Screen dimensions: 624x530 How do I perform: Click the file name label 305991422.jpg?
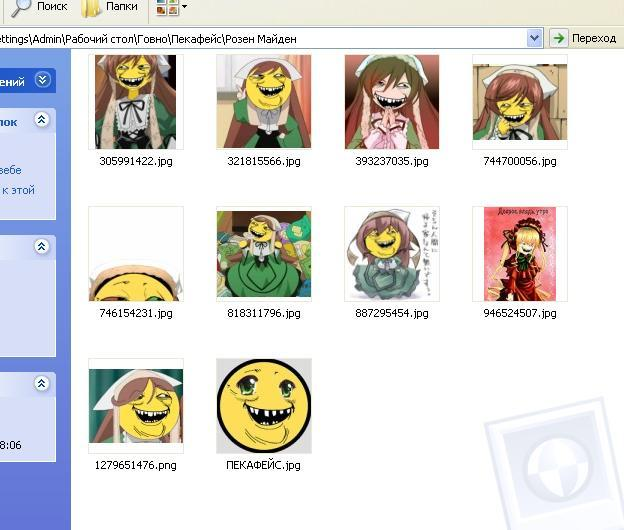[136, 161]
